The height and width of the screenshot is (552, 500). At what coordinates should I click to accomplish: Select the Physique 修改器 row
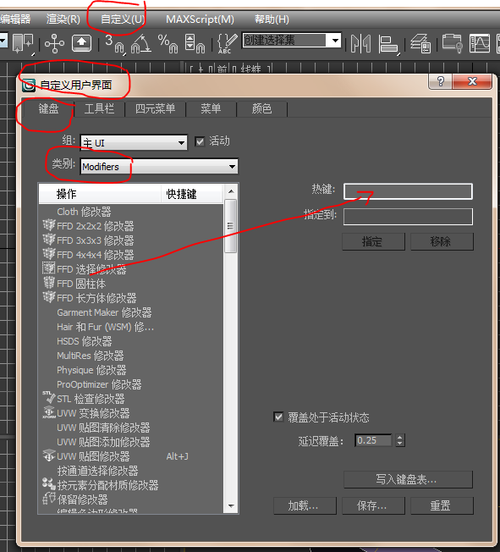pyautogui.click(x=131, y=370)
